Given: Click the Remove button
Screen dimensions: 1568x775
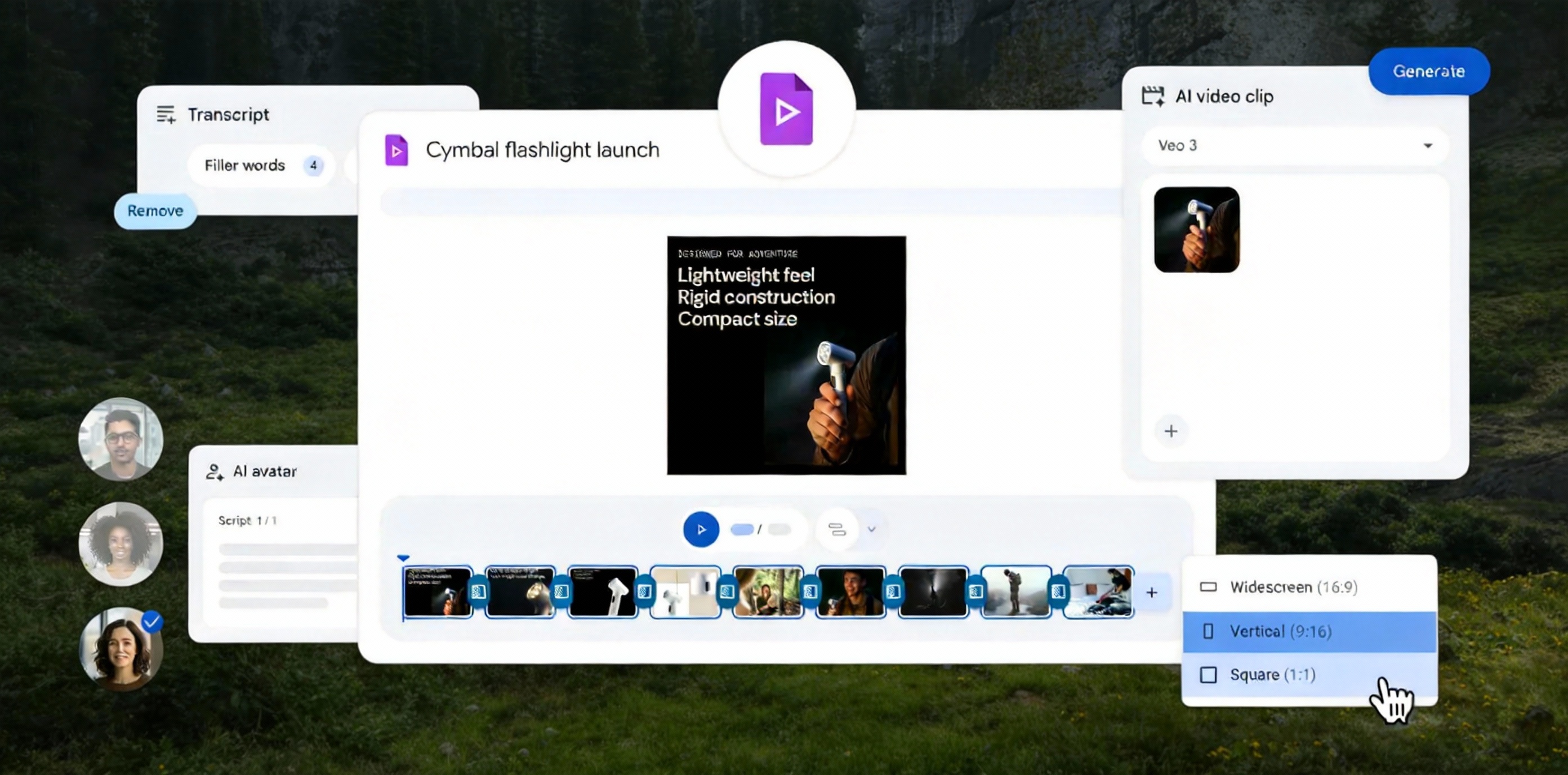Looking at the screenshot, I should (x=155, y=211).
